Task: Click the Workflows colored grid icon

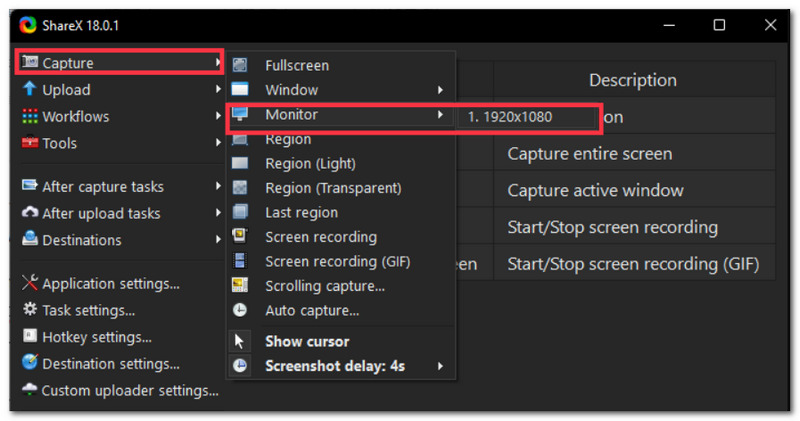Action: coord(30,116)
